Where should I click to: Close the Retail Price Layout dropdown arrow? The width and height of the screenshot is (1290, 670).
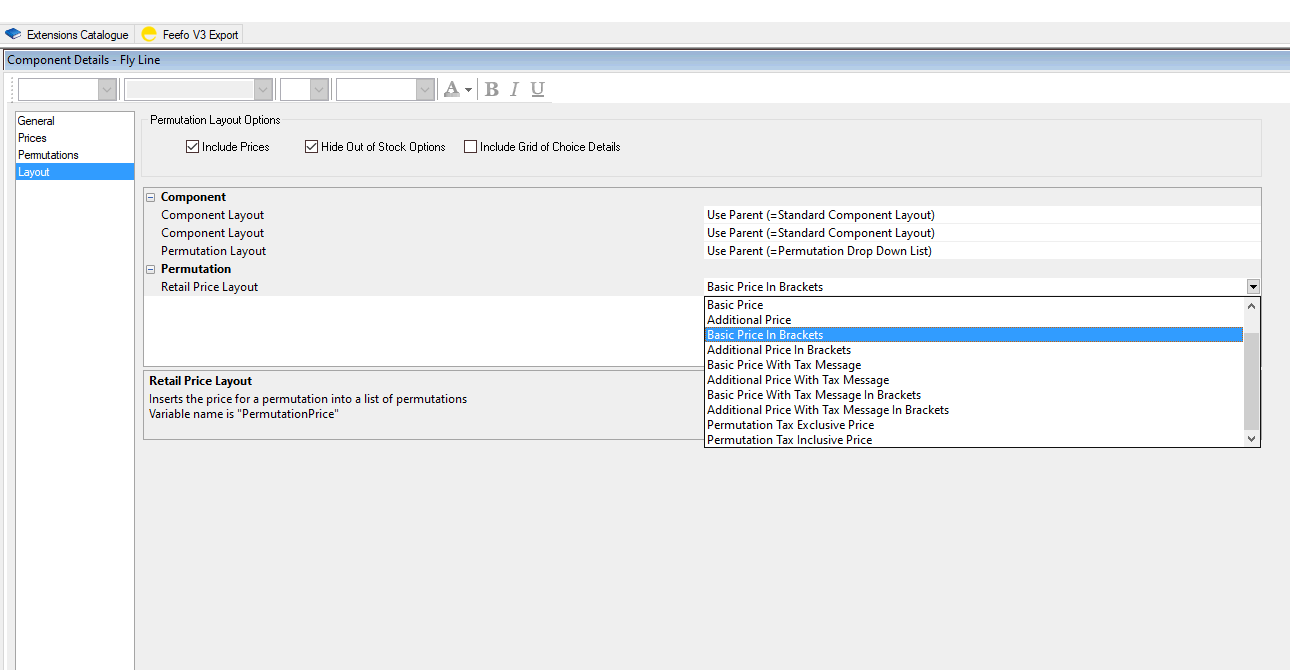point(1253,287)
